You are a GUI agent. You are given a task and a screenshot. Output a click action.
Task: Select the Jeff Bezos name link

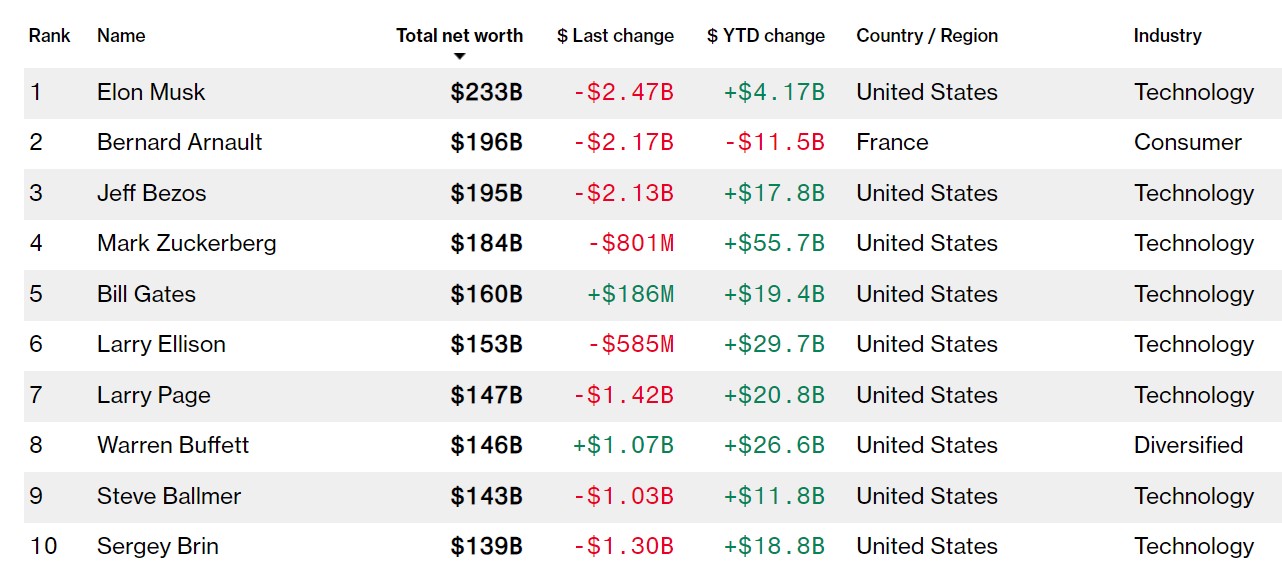pyautogui.click(x=151, y=194)
